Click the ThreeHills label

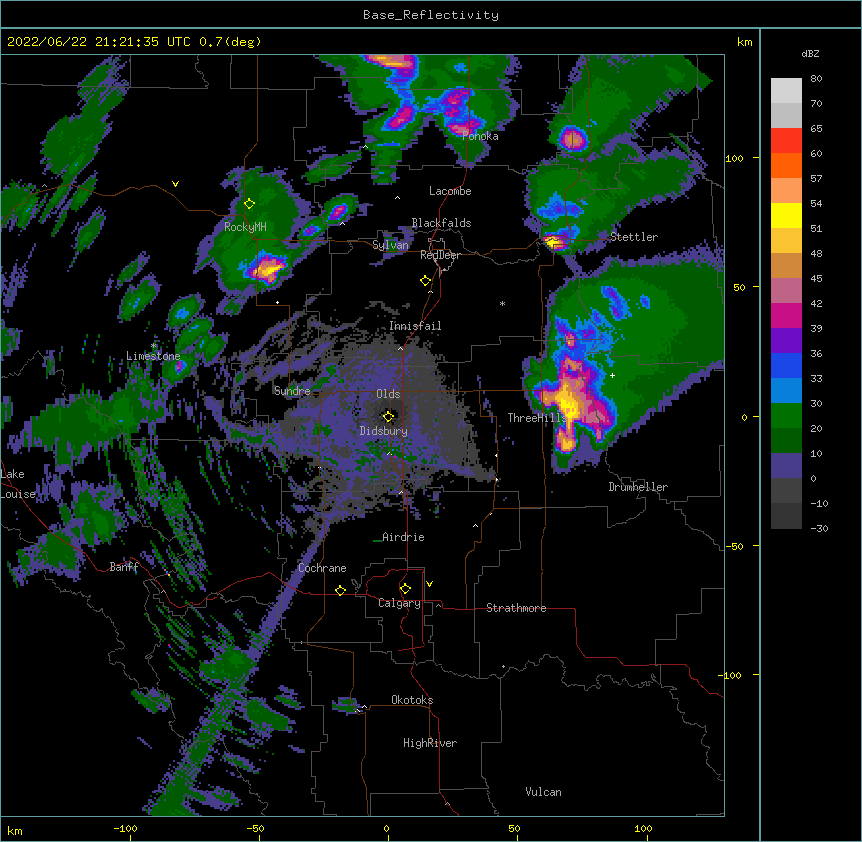coord(537,418)
